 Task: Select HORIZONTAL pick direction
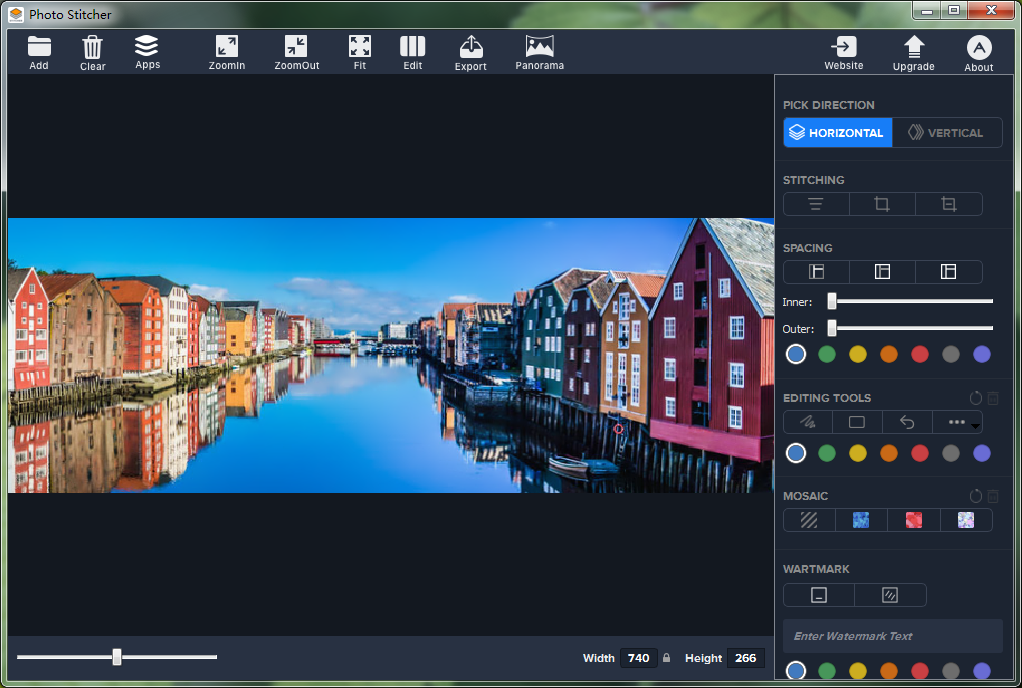coord(837,133)
